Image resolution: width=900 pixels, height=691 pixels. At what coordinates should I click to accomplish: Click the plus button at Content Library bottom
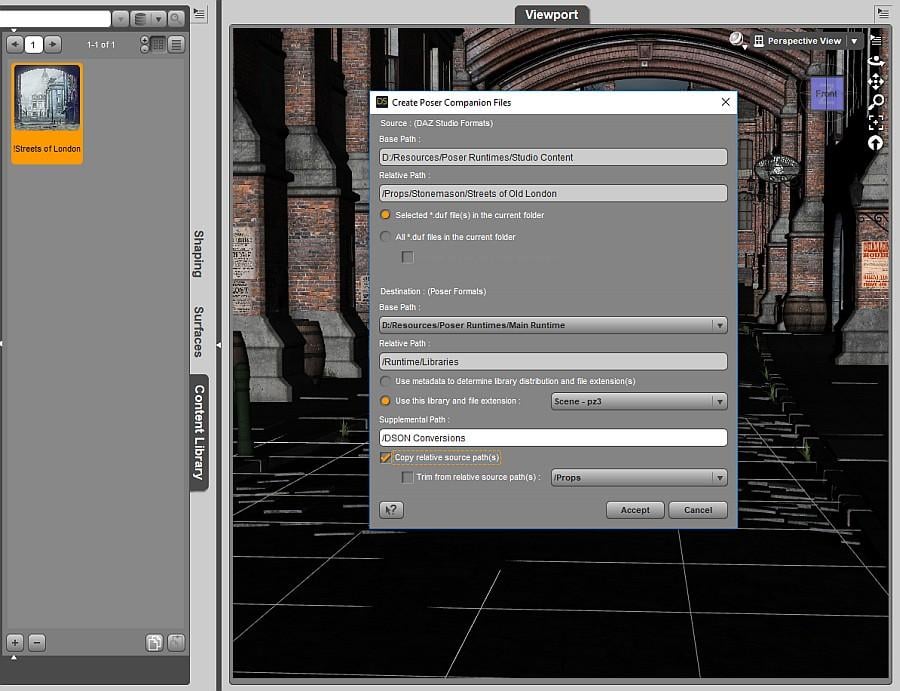point(15,643)
